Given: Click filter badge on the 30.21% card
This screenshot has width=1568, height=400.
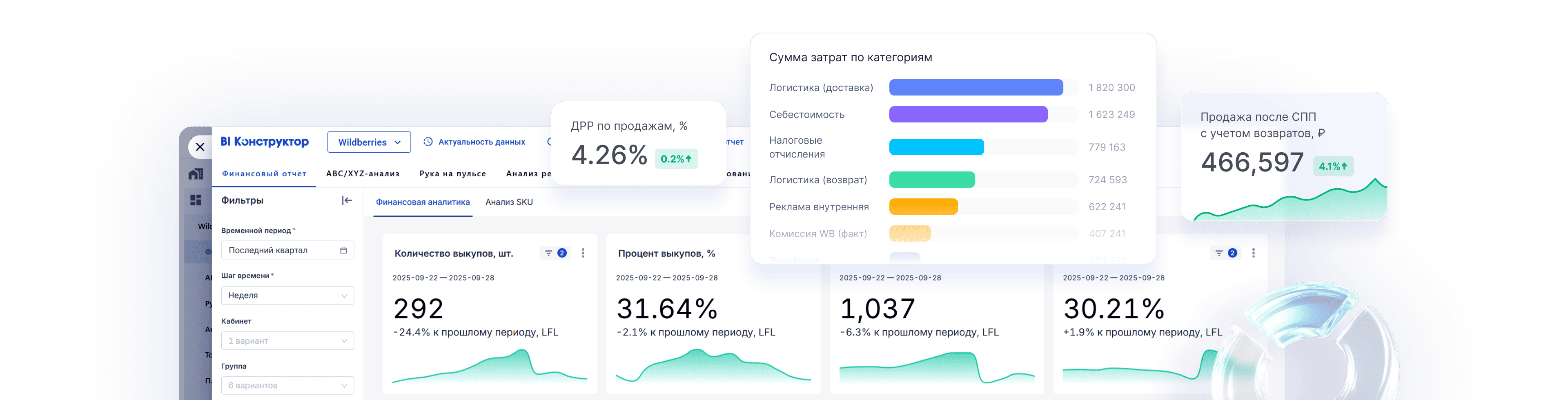Looking at the screenshot, I should click(x=1225, y=253).
